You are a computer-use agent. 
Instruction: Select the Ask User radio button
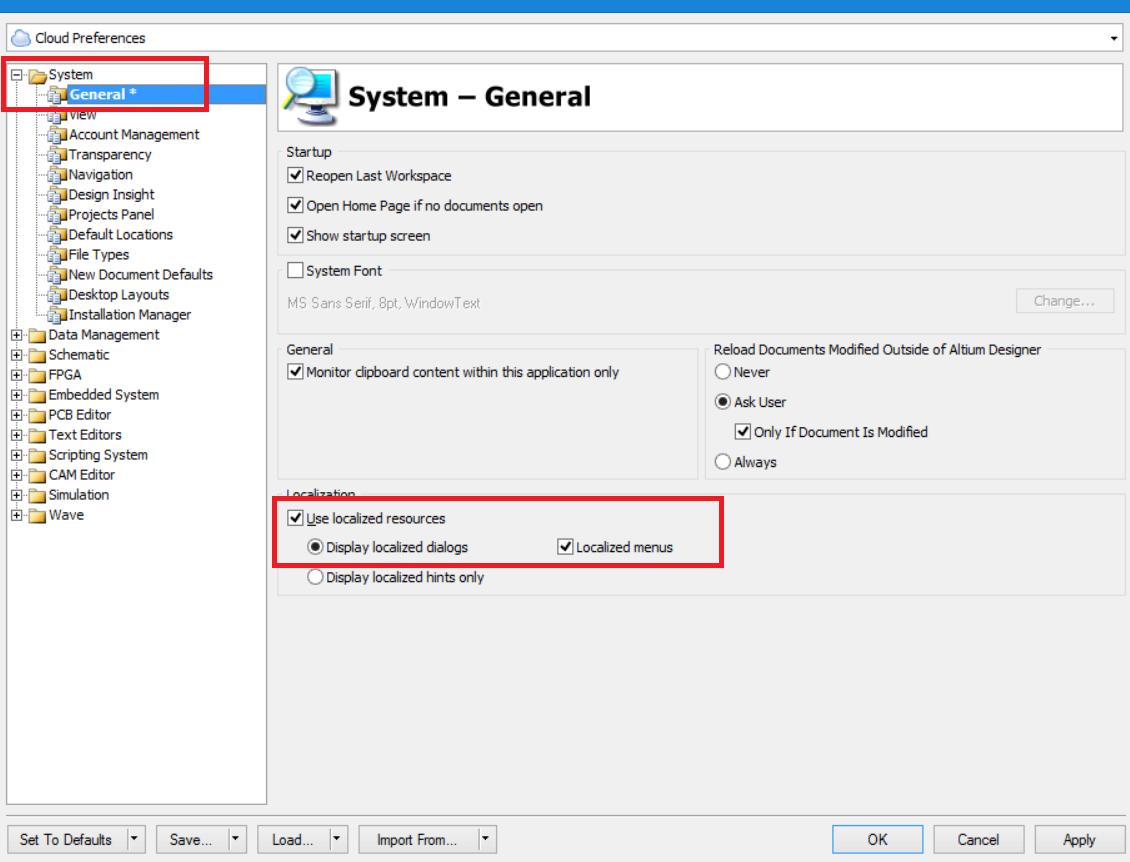[x=723, y=402]
